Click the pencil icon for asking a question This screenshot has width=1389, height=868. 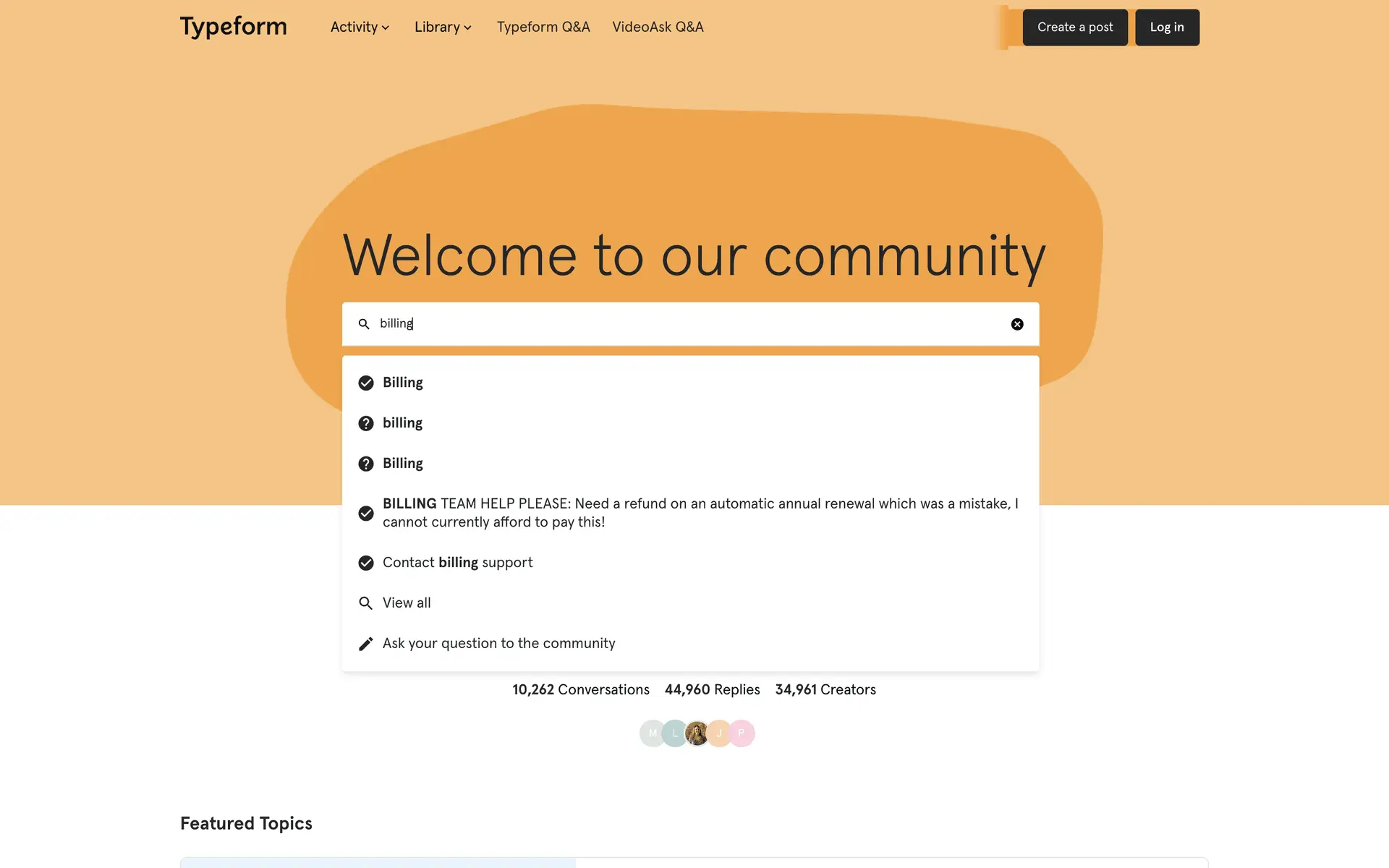point(366,644)
